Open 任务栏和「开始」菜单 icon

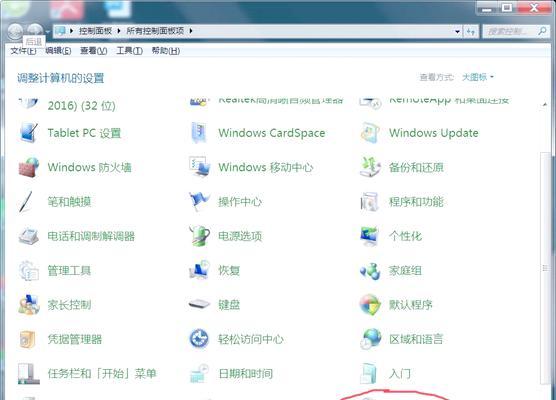click(28, 373)
